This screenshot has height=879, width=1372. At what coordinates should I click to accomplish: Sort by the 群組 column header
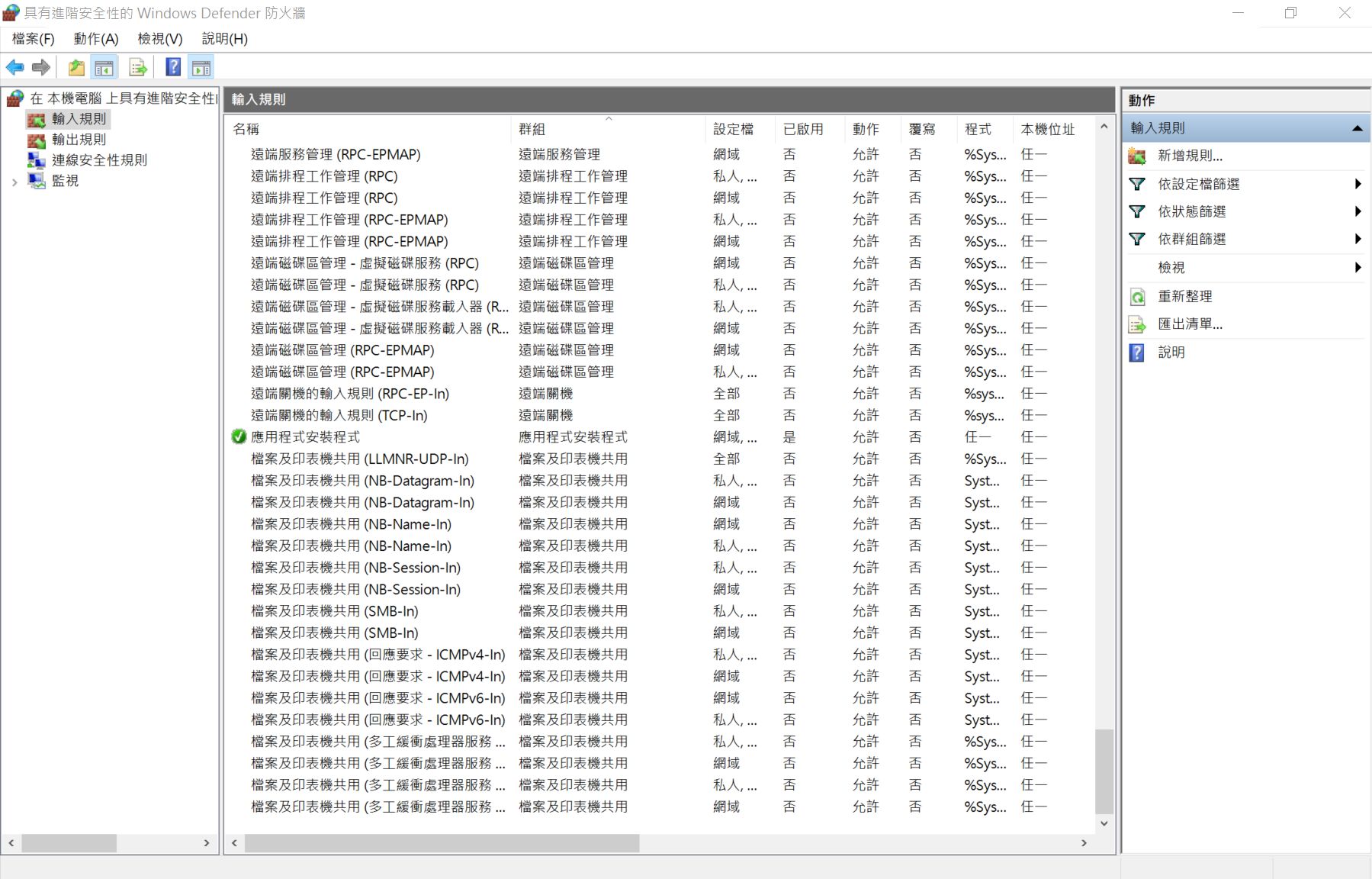click(x=609, y=129)
